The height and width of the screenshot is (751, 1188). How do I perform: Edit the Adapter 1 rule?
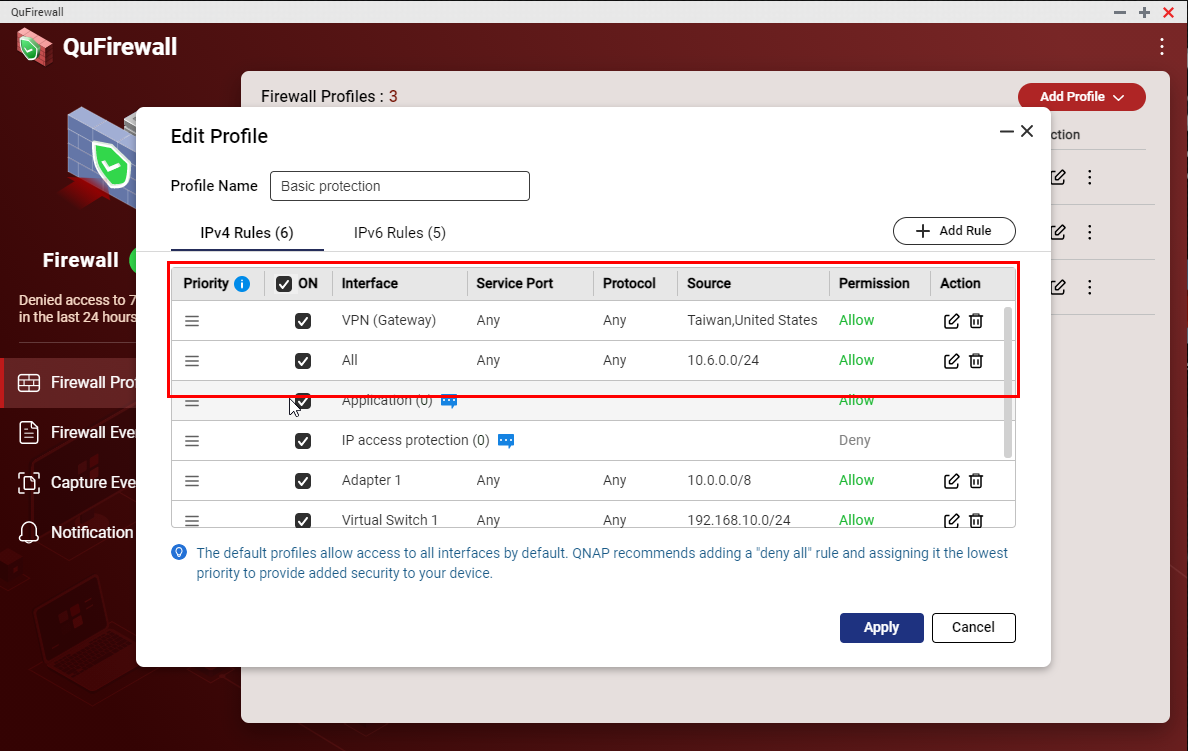click(952, 481)
